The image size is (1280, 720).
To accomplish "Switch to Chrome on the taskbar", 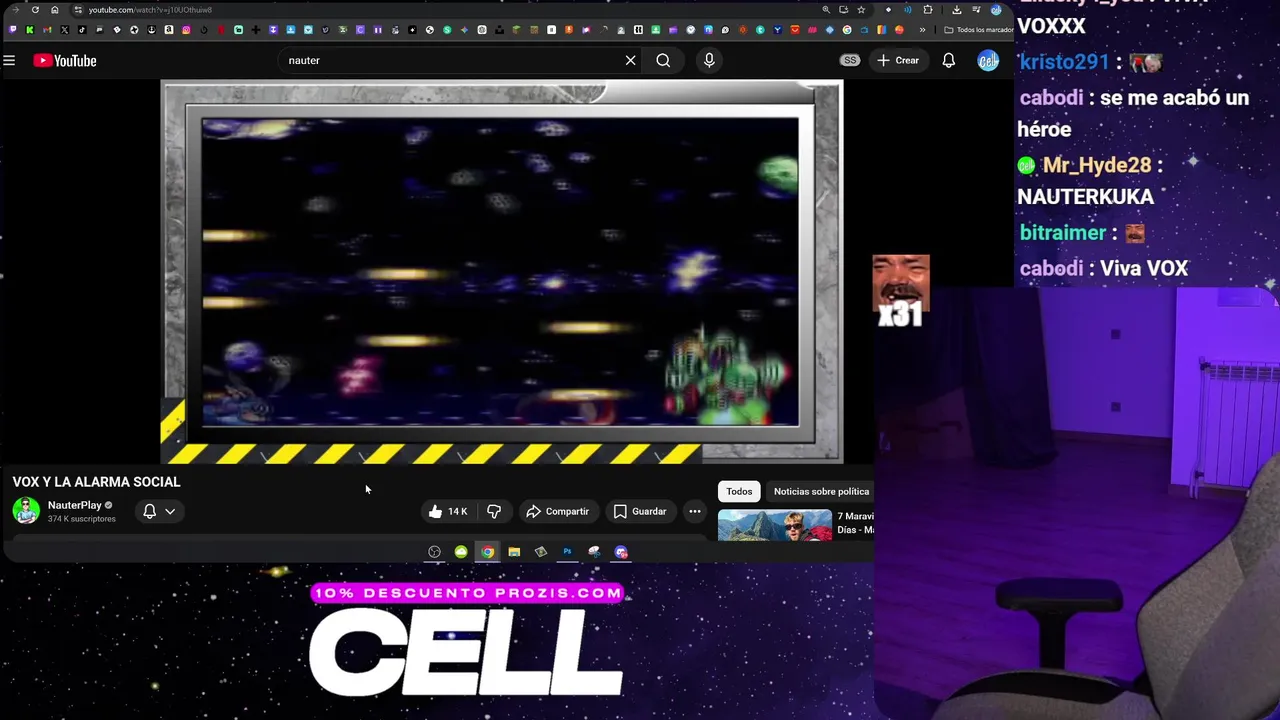I will point(487,552).
